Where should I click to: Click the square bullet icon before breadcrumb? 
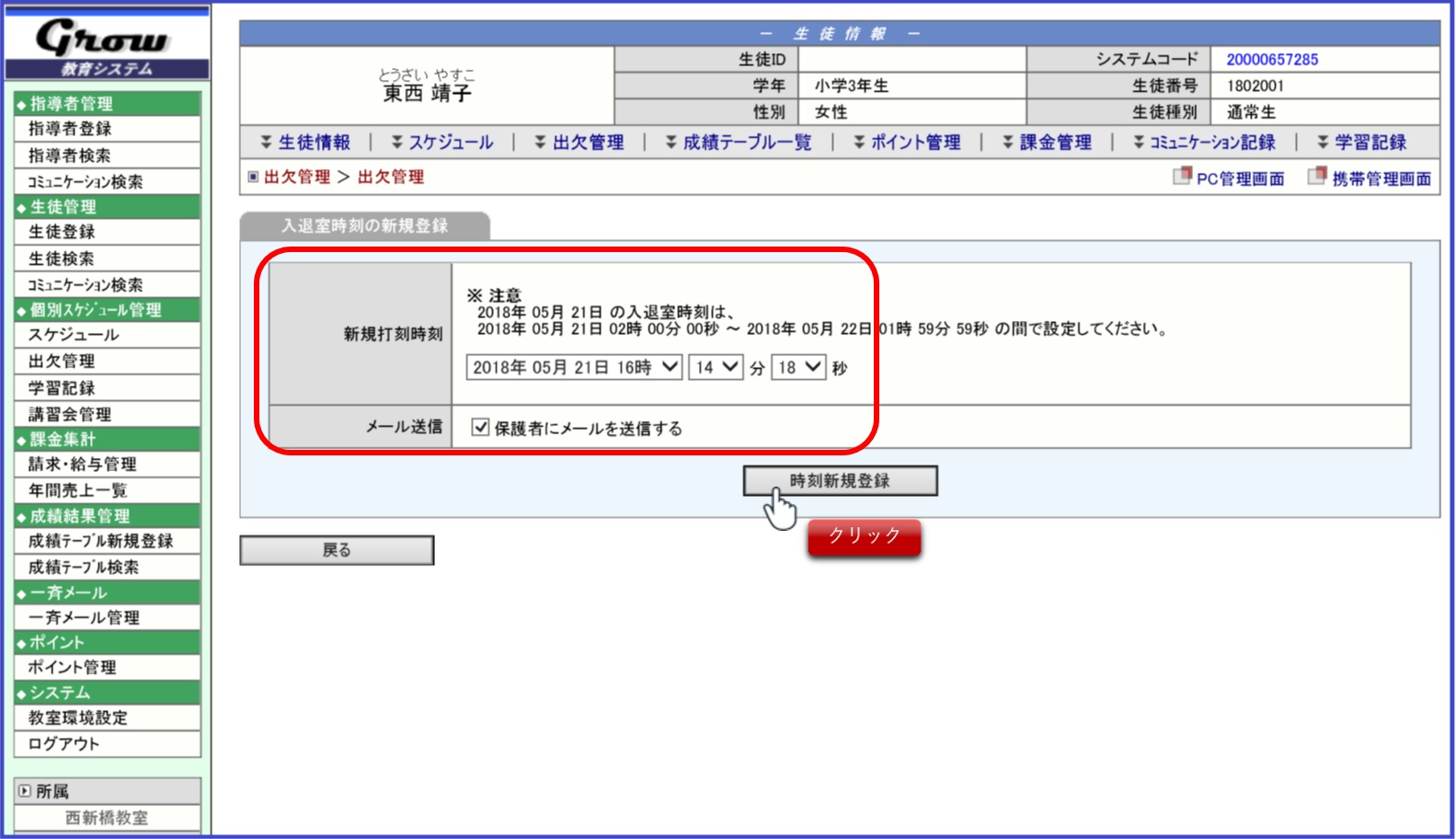253,177
